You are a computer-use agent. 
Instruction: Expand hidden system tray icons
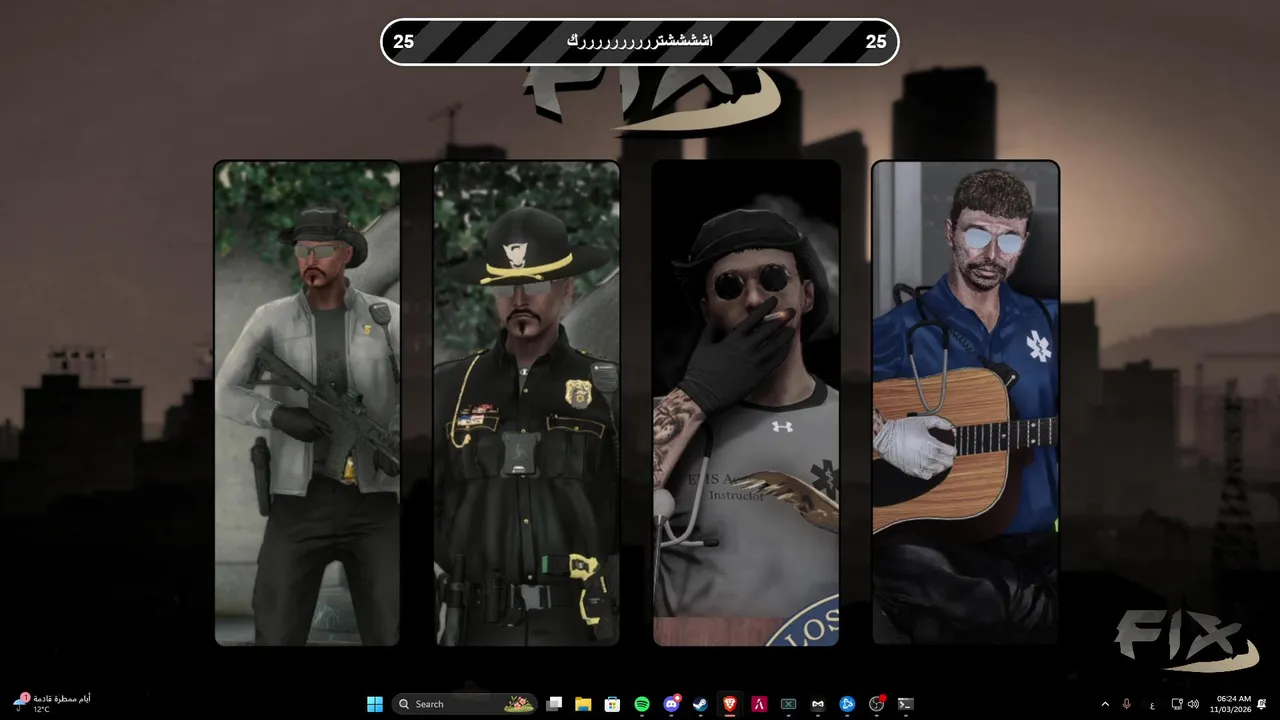point(1105,704)
